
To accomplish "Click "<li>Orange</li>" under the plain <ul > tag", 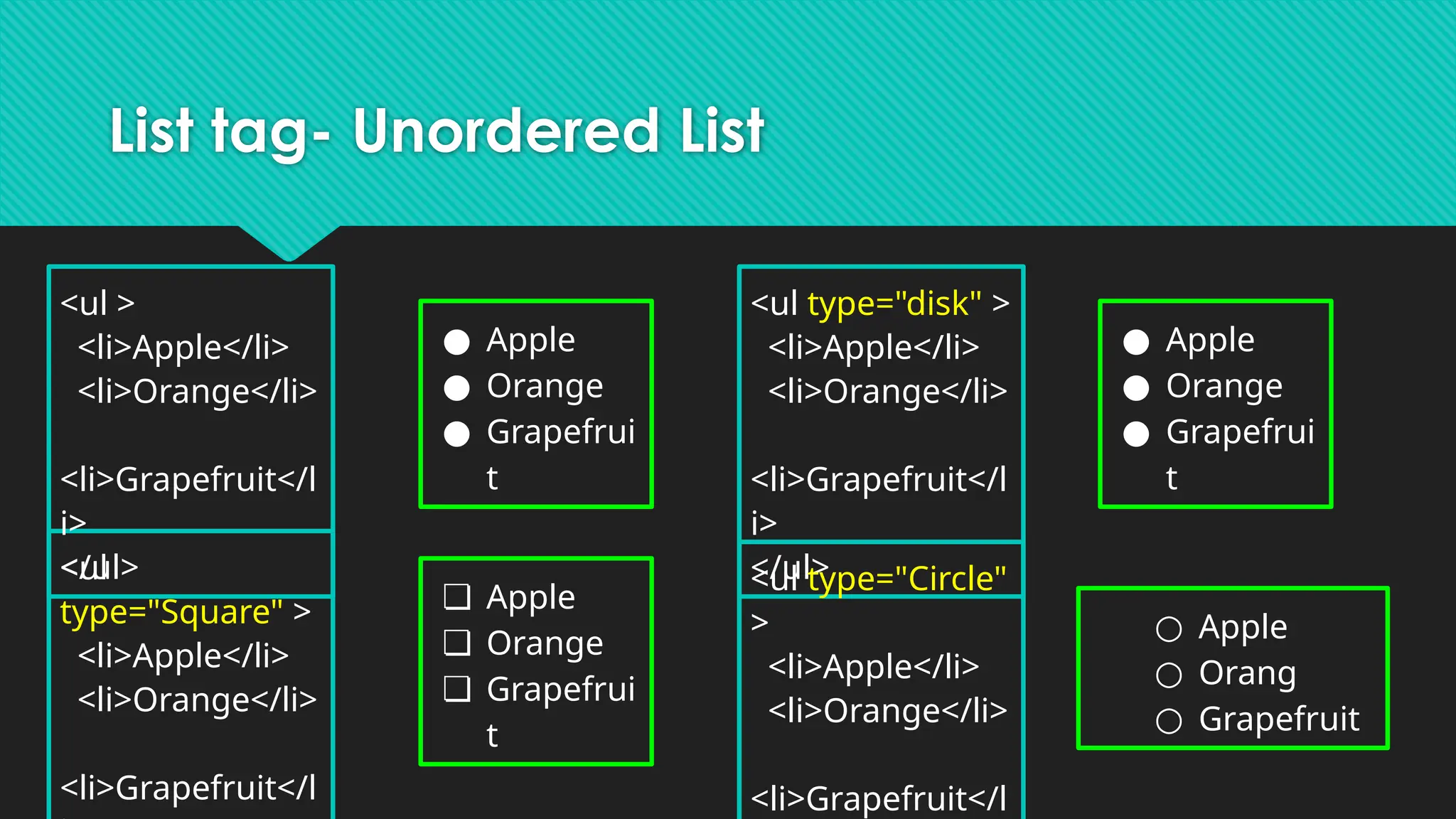I will 198,392.
